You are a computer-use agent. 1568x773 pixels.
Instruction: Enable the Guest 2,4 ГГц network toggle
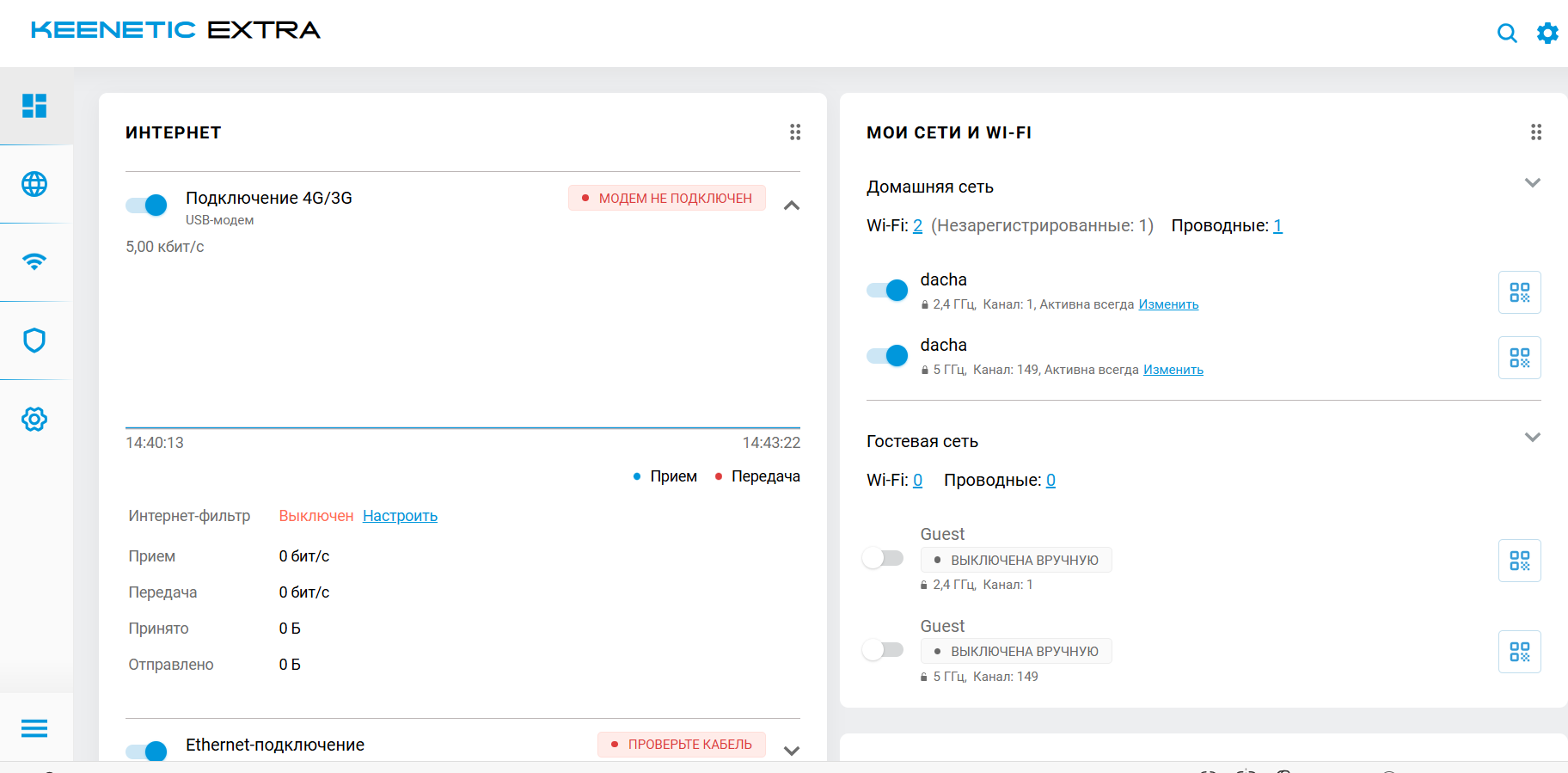883,558
